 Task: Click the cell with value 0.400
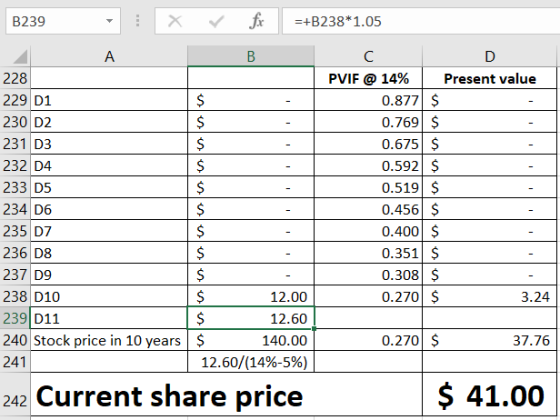click(368, 231)
